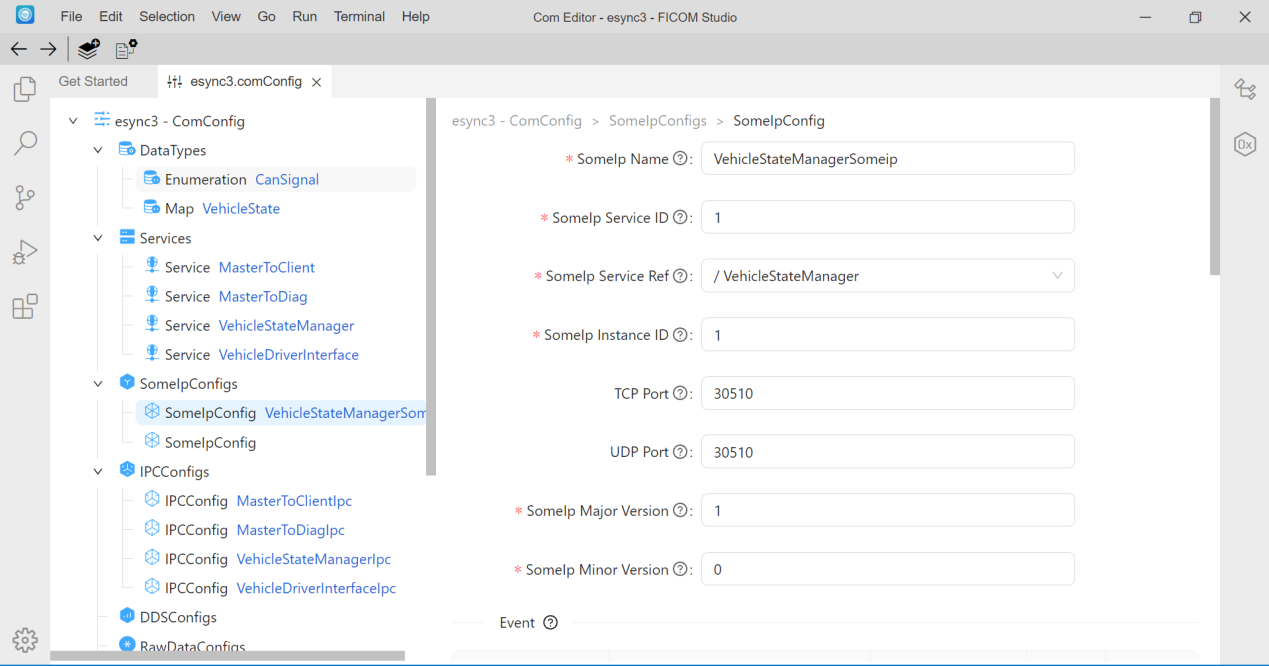Viewport: 1269px width, 666px height.
Task: Click the SomeIp Minor Version field
Action: click(x=888, y=569)
